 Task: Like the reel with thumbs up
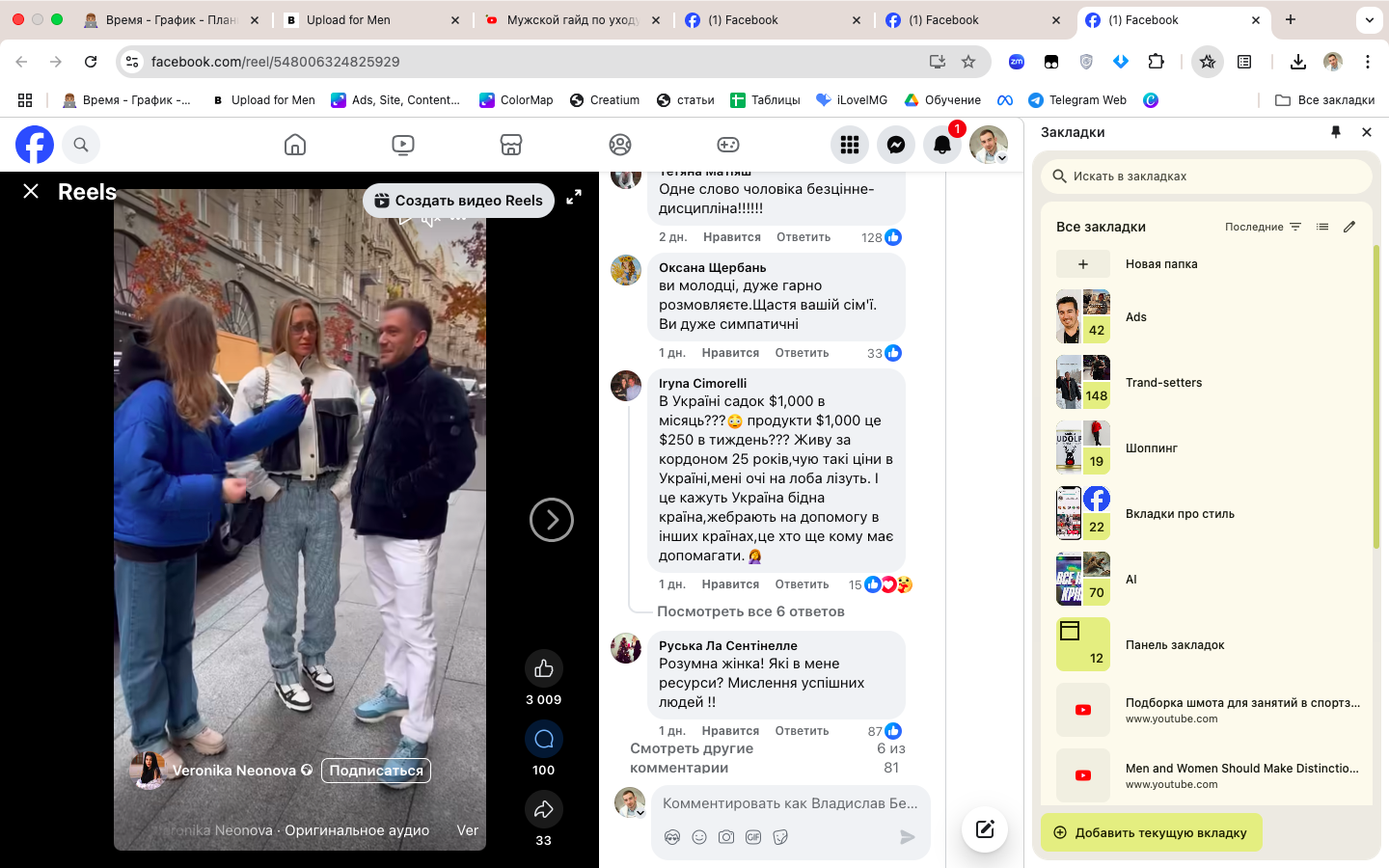click(x=544, y=668)
